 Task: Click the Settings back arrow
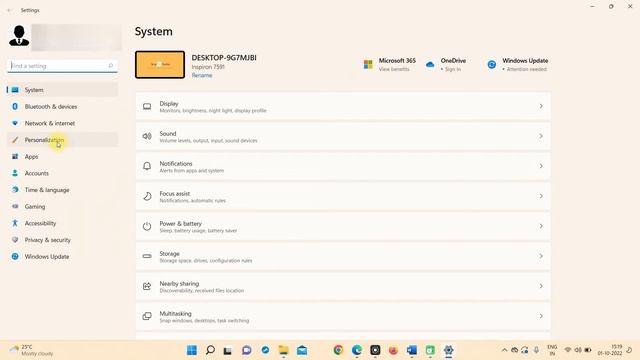(x=10, y=10)
